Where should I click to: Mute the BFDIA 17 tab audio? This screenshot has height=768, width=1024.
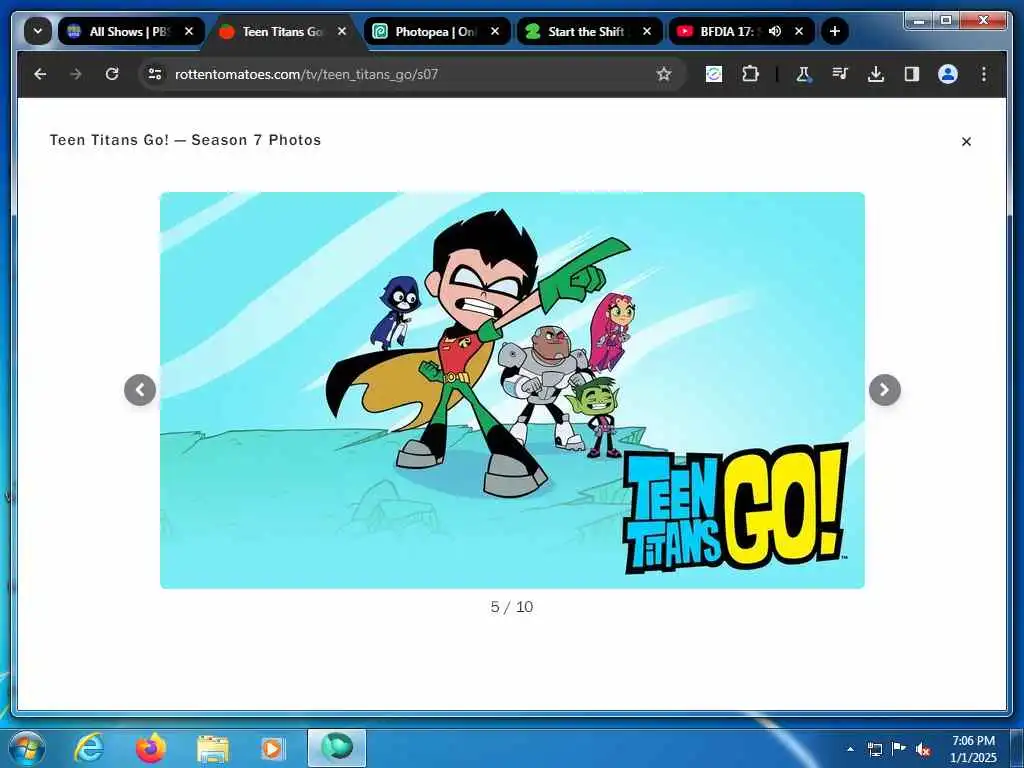[x=775, y=31]
